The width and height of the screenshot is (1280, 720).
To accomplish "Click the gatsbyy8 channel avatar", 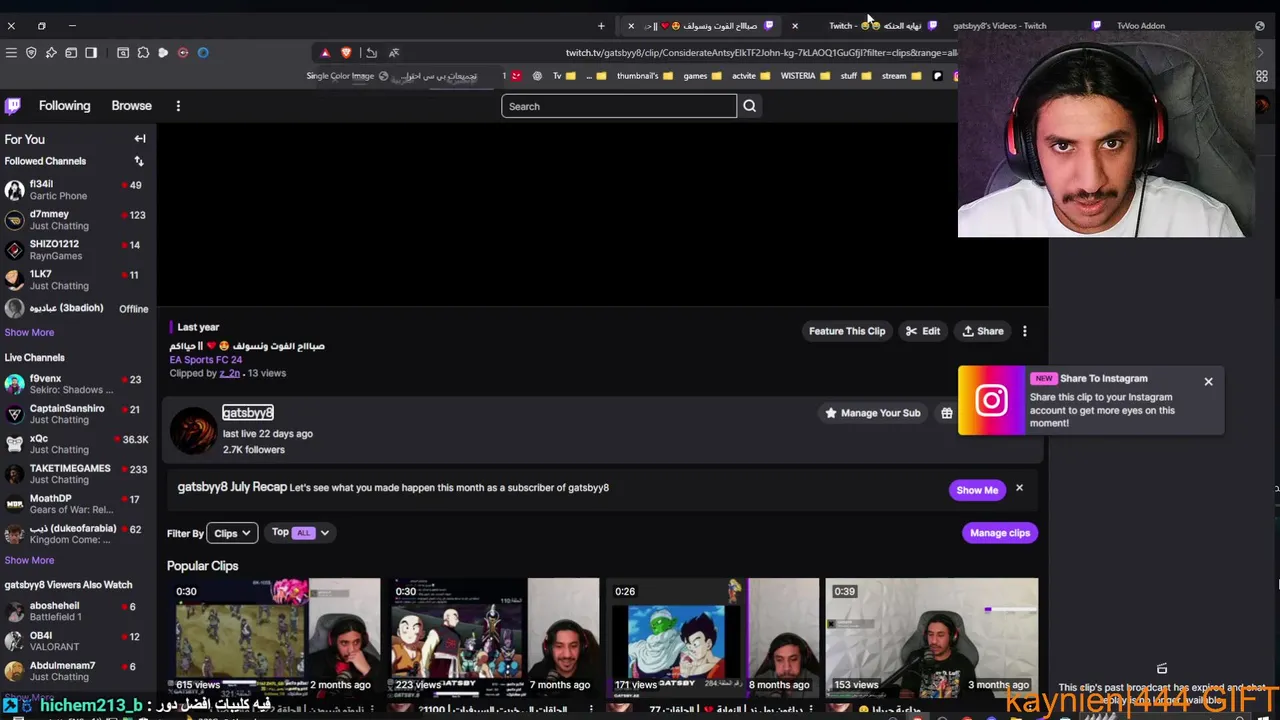I will tap(193, 430).
